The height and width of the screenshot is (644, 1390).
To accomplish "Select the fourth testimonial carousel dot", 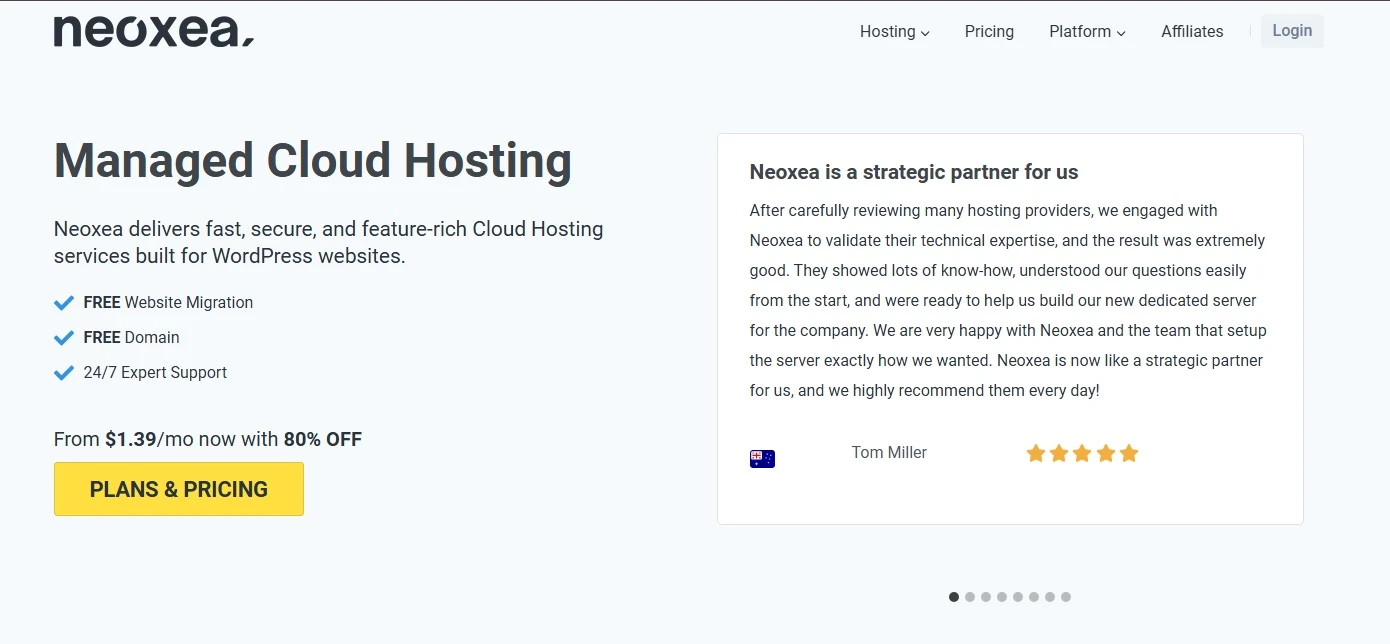I will pos(1002,597).
